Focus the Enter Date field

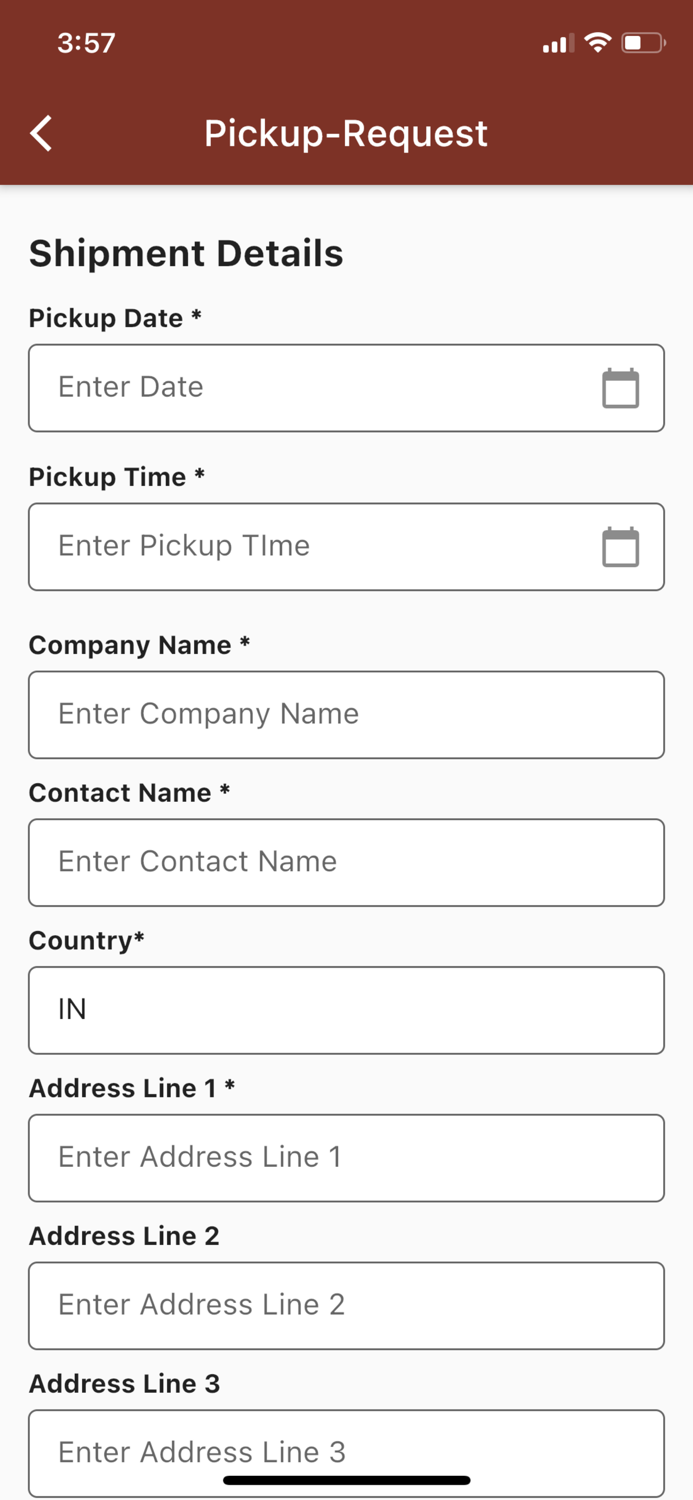[310, 388]
